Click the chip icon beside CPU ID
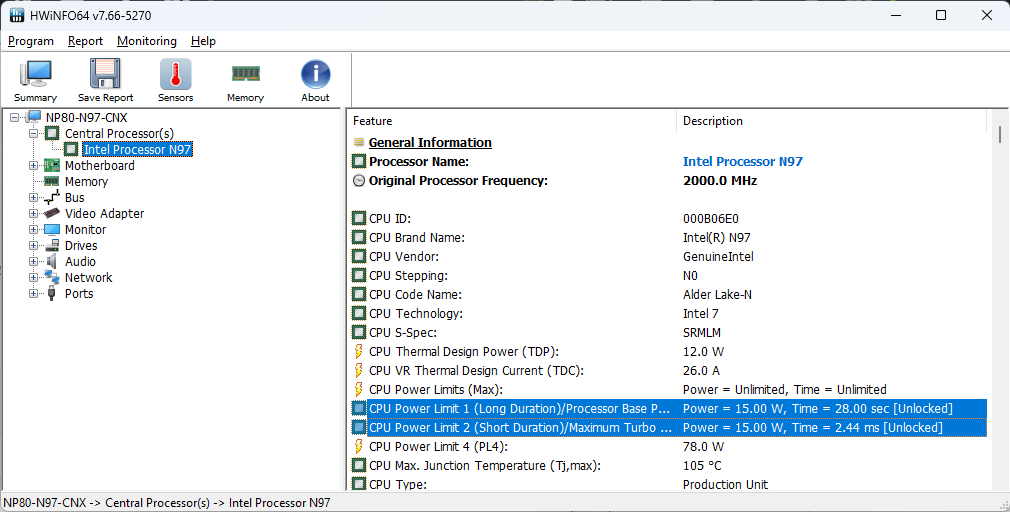The width and height of the screenshot is (1010, 512). pos(359,219)
